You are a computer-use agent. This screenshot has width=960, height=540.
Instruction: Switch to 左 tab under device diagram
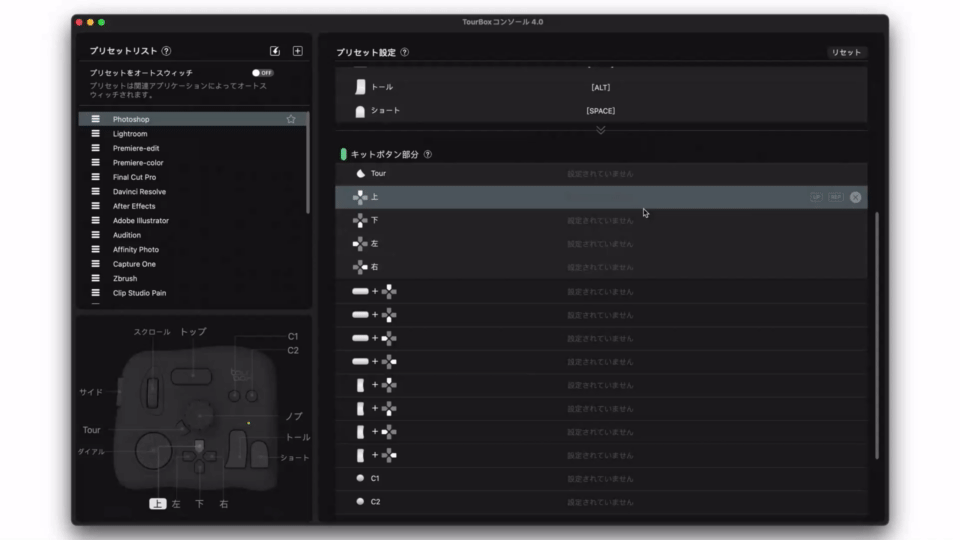pyautogui.click(x=176, y=504)
